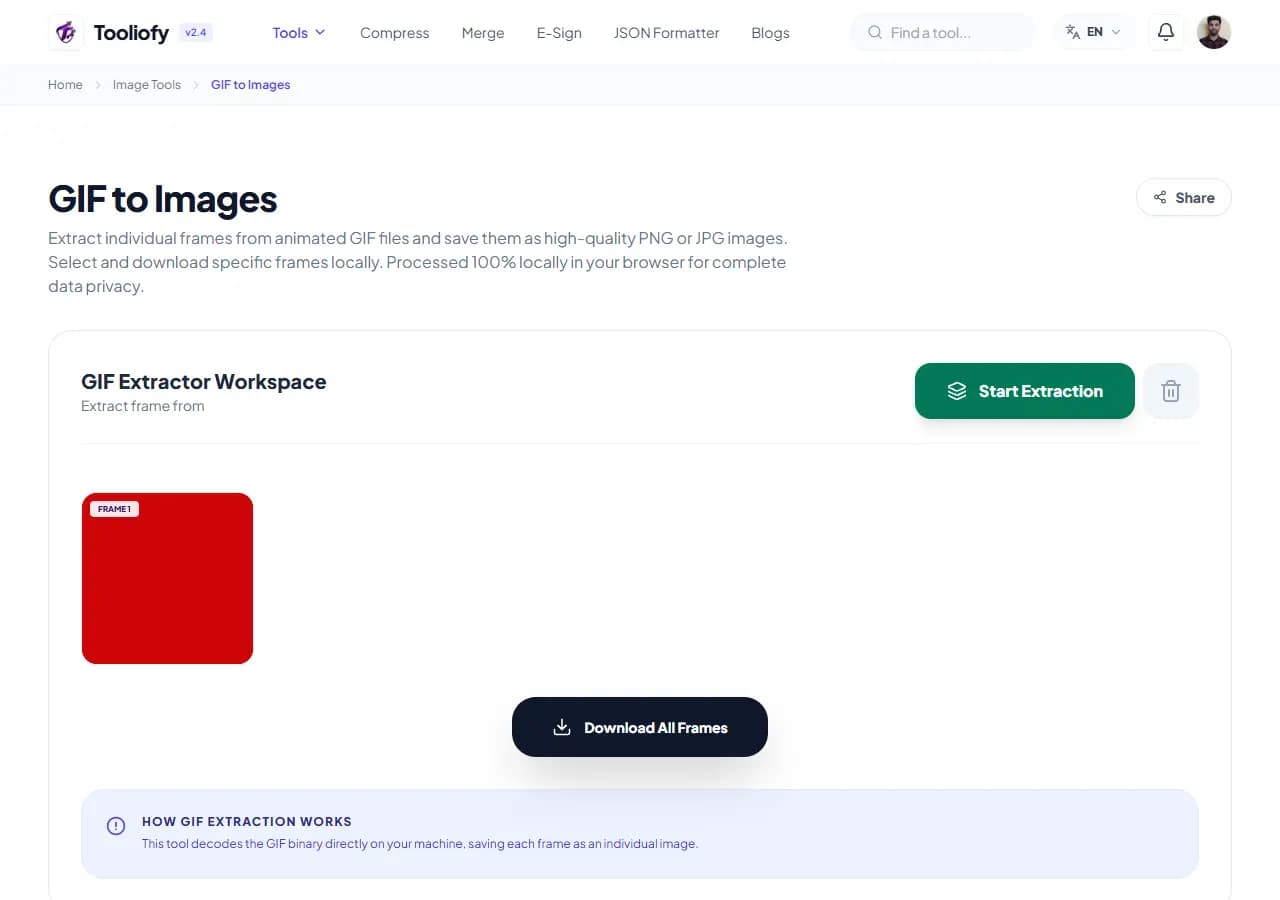Open the Merge menu item

pos(483,33)
